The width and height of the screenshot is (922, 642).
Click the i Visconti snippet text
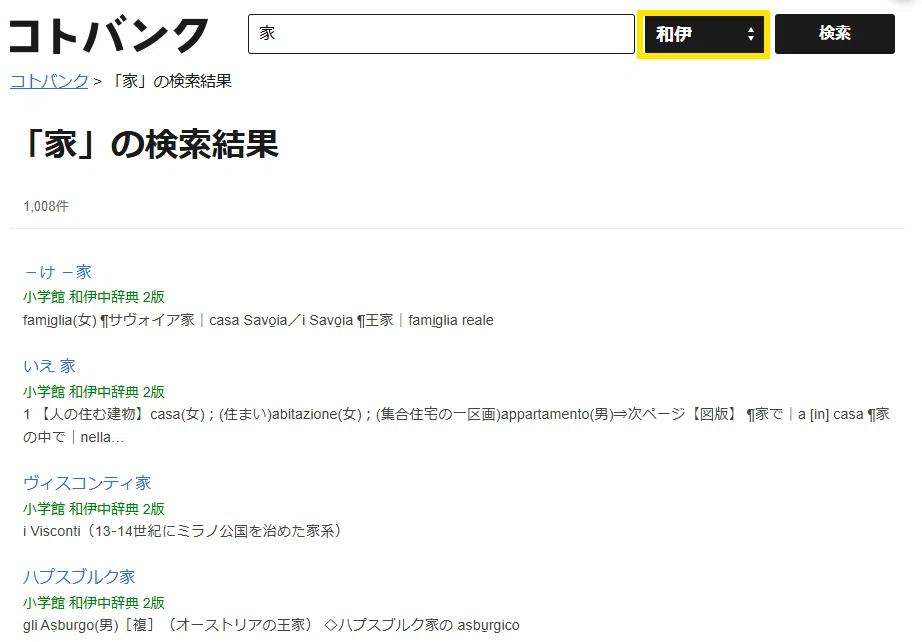click(182, 531)
